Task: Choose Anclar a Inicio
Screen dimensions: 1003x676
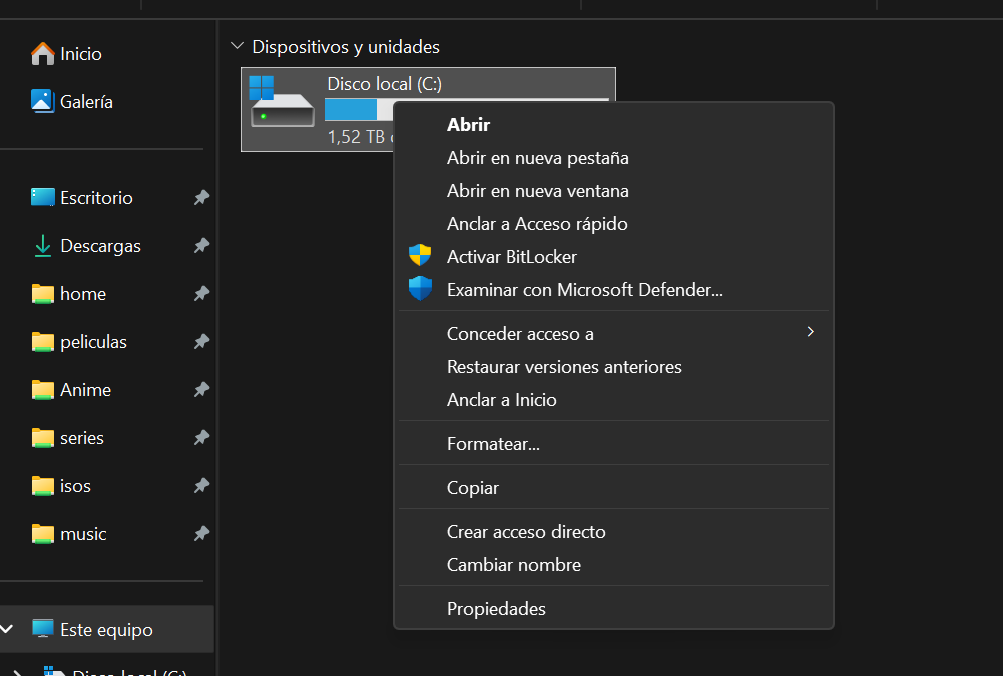Action: tap(614, 400)
